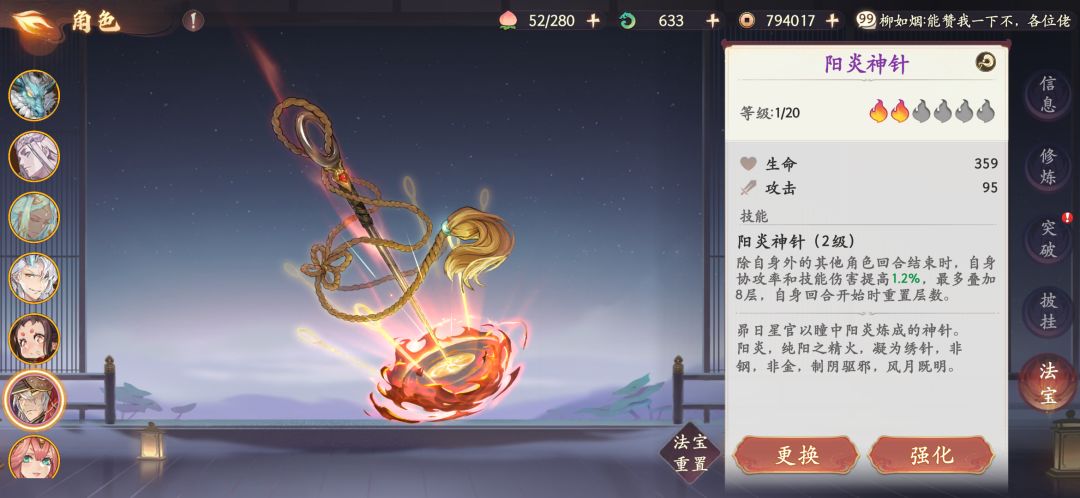This screenshot has width=1080, height=498.
Task: Open the 信息 tab
Action: coord(1048,94)
